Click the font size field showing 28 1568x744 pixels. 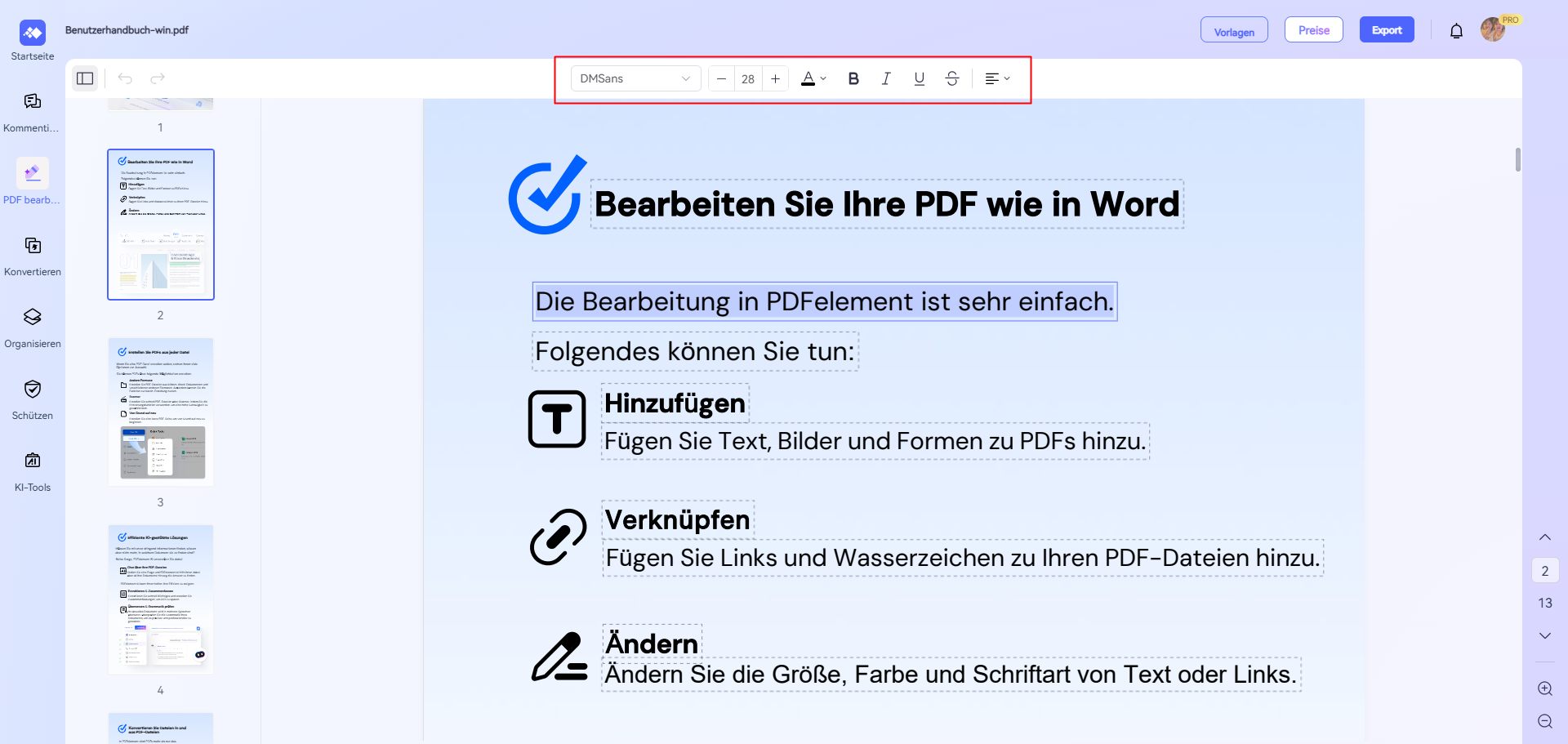(748, 78)
